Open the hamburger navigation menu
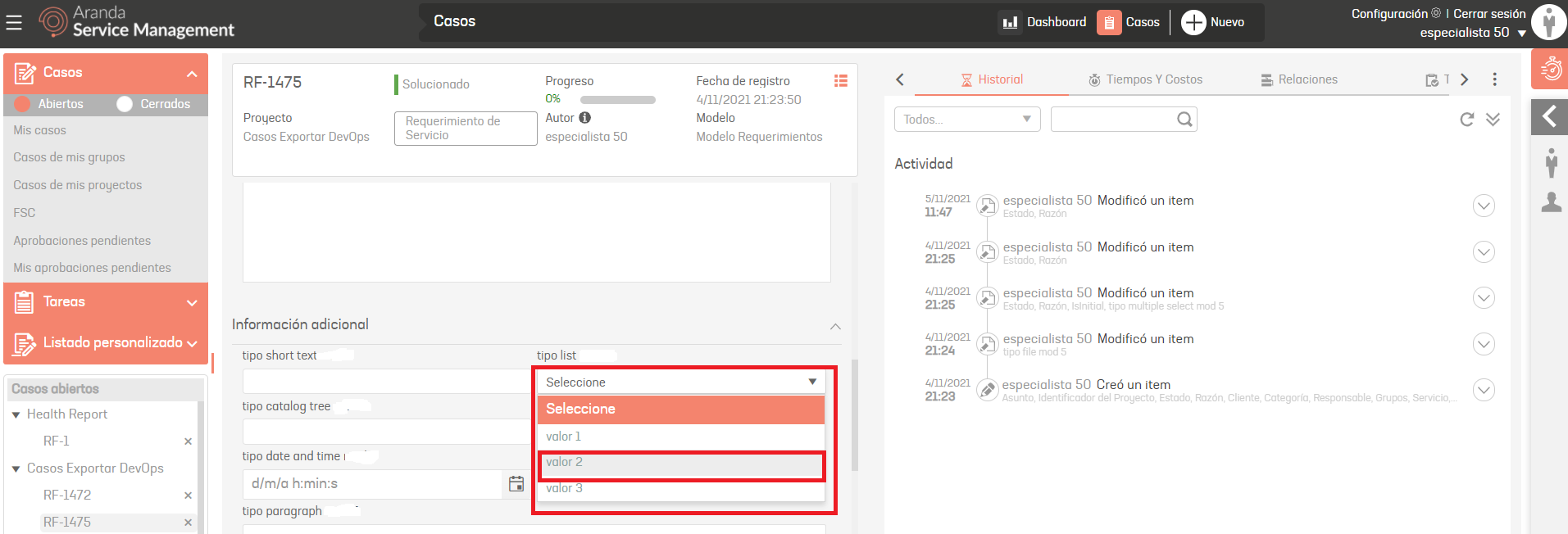The image size is (1568, 534). (14, 23)
